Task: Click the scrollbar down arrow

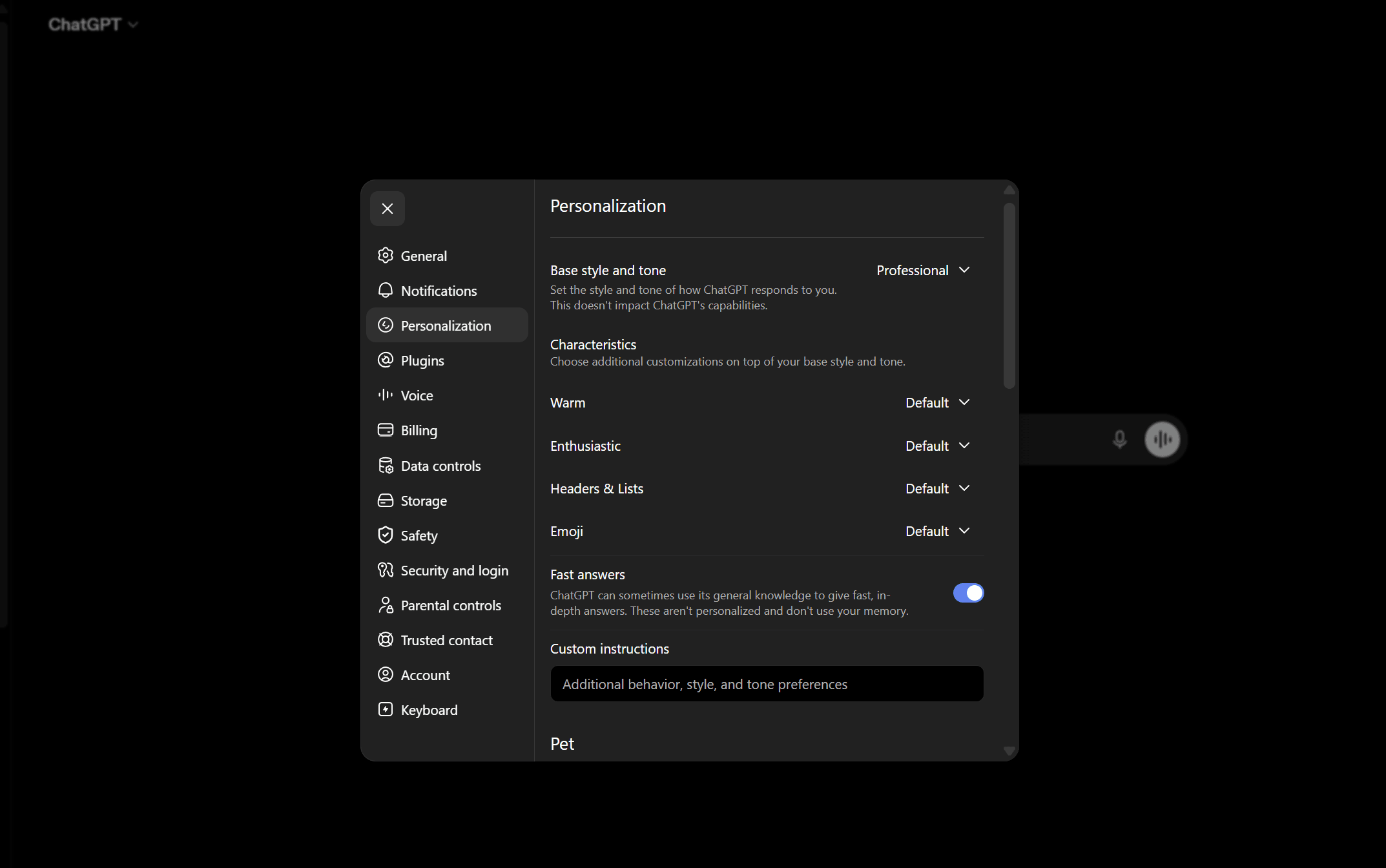Action: tap(1009, 751)
